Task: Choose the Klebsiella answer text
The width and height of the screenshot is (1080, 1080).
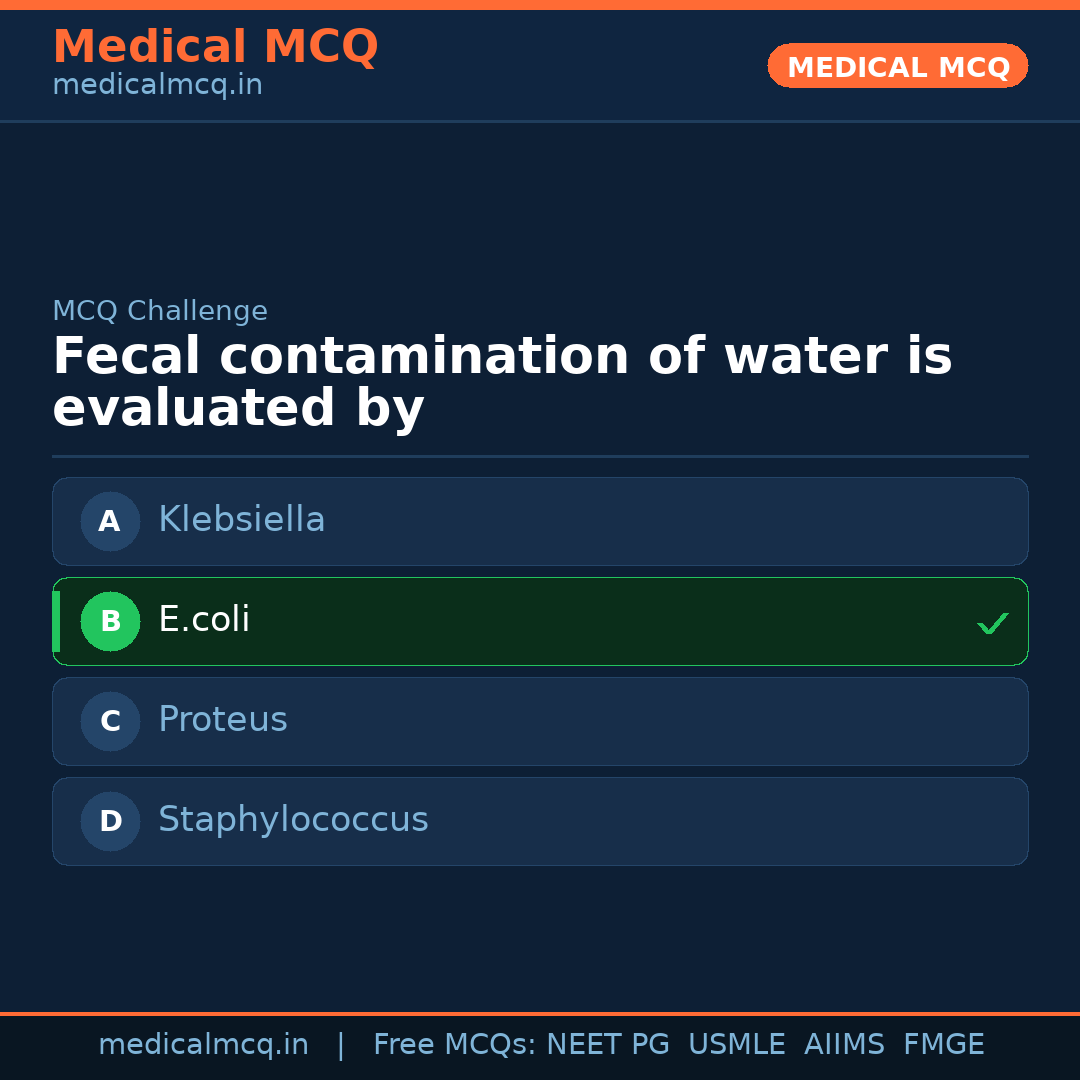Action: point(241,520)
